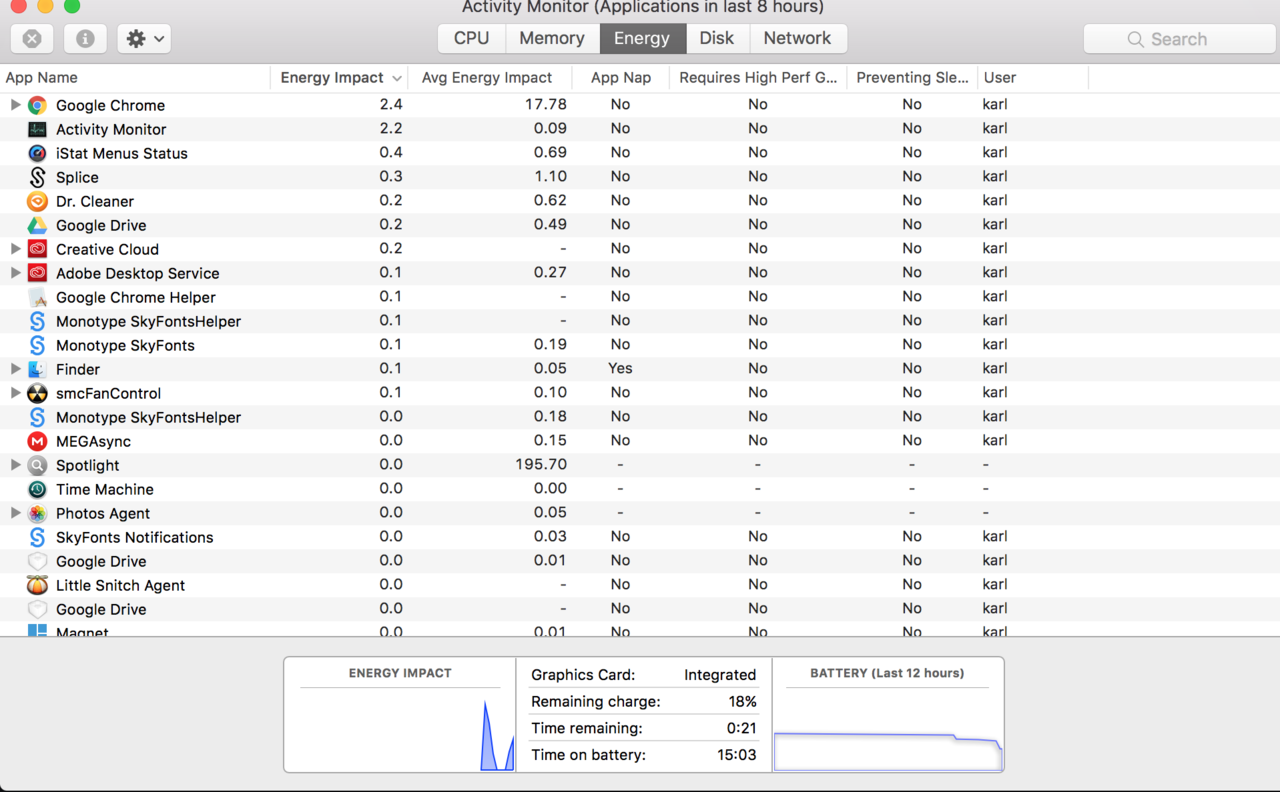Click the Time remaining 0:21 value

click(x=741, y=728)
